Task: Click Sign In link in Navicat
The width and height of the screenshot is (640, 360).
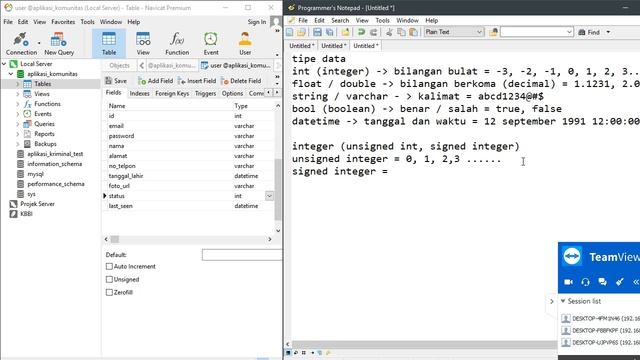Action: coord(256,22)
